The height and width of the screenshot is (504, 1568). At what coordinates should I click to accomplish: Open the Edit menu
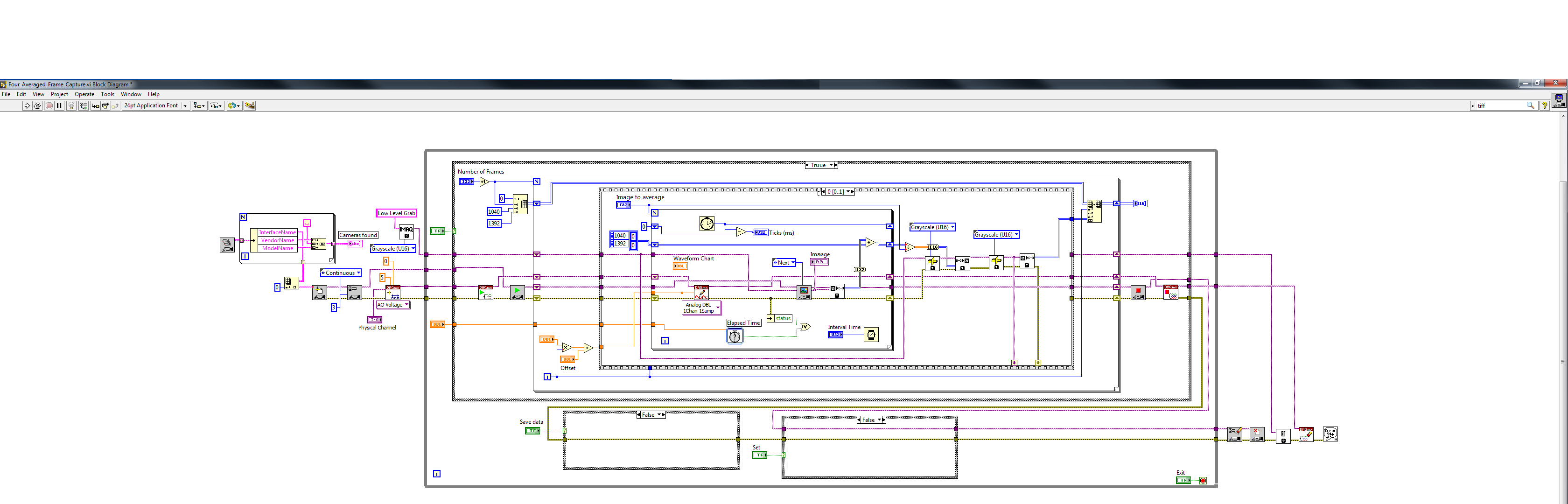[21, 94]
